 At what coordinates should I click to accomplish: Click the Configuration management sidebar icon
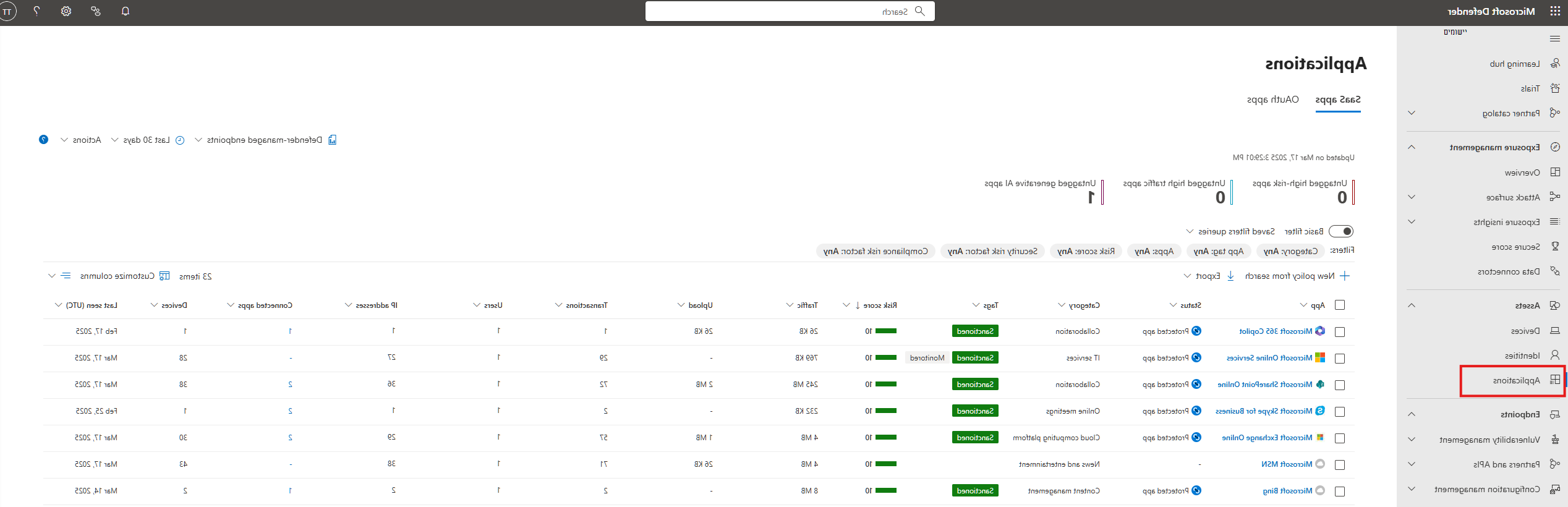(x=1555, y=489)
